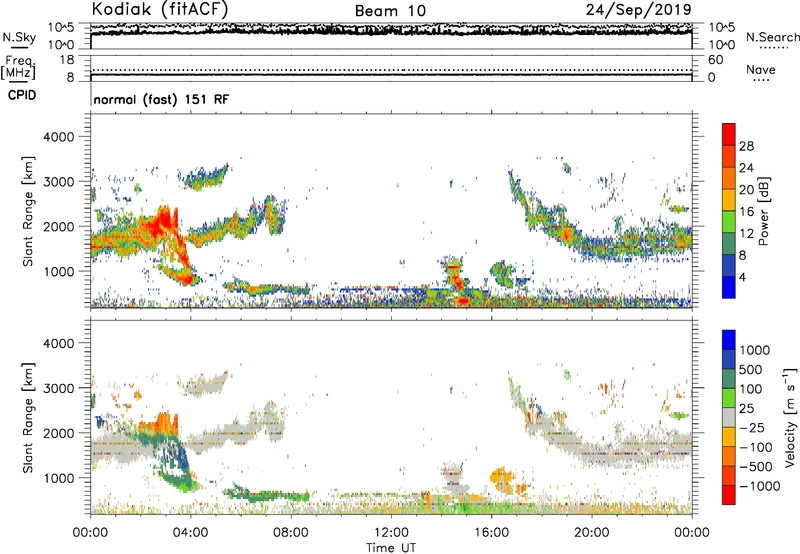800x554 pixels.
Task: Click the "100" label on the Velocity colorbar
Action: coord(753,389)
